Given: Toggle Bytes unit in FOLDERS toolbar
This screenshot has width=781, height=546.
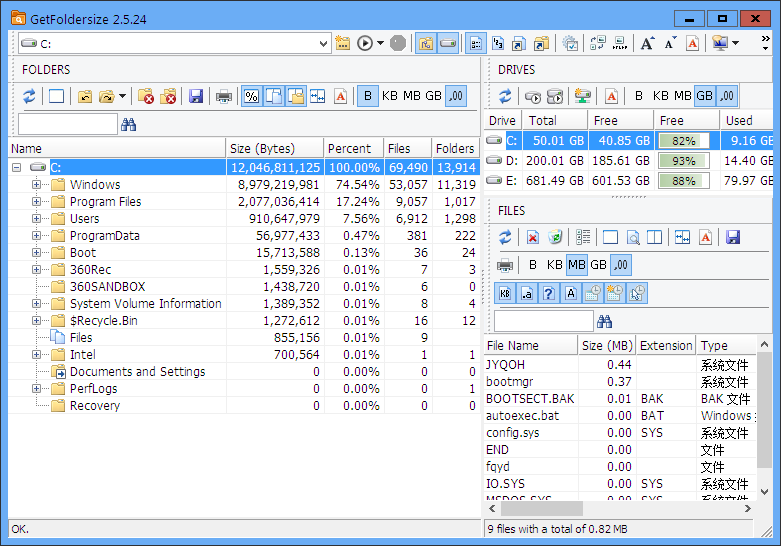Looking at the screenshot, I should [368, 96].
